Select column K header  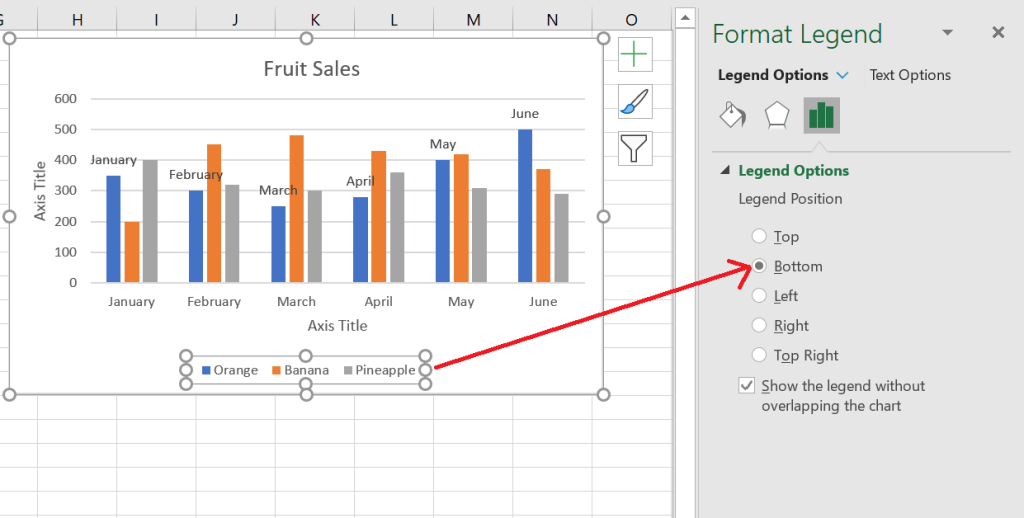(x=315, y=20)
